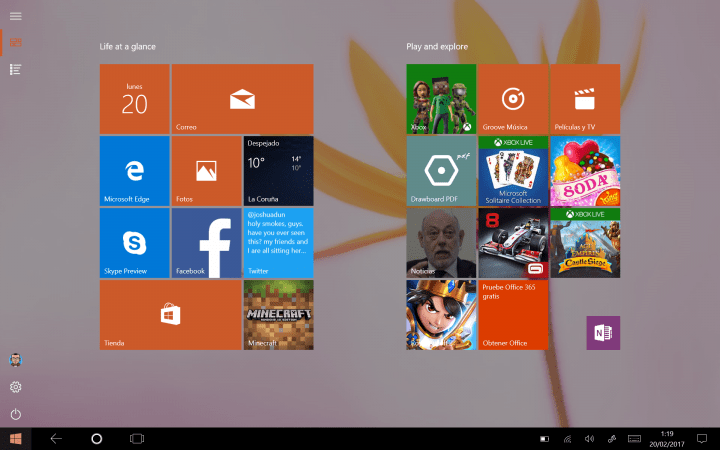
Task: Open the touch keyboard icon
Action: pyautogui.click(x=635, y=439)
